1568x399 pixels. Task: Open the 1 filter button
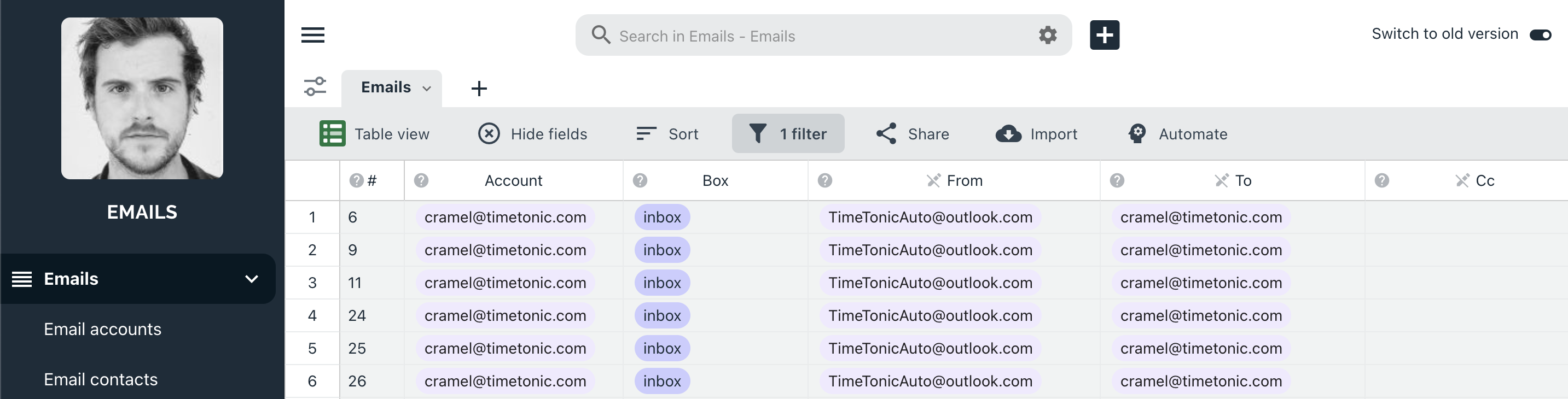pos(788,133)
